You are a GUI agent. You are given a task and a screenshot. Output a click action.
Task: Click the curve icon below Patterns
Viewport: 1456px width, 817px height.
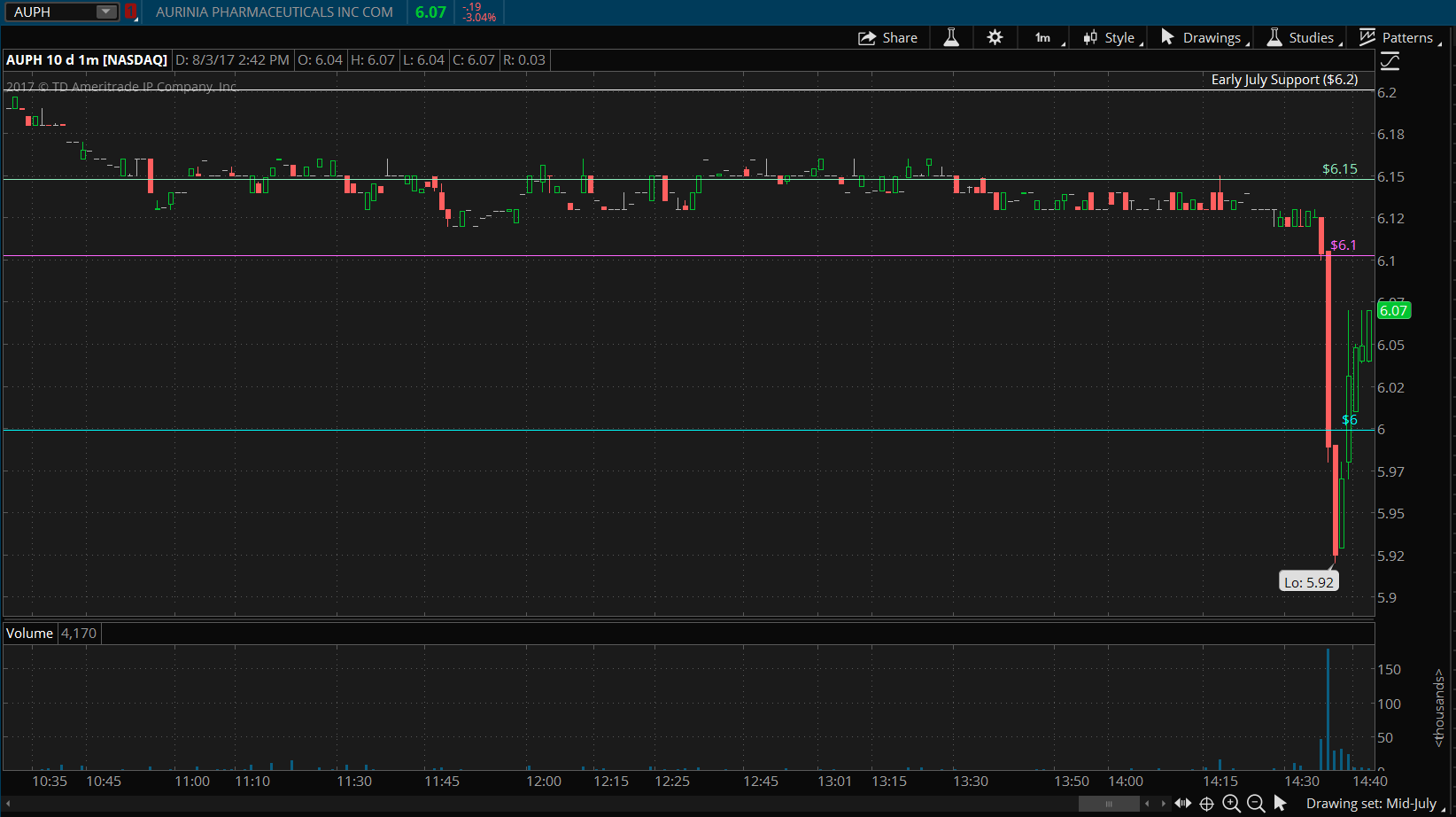tap(1390, 61)
